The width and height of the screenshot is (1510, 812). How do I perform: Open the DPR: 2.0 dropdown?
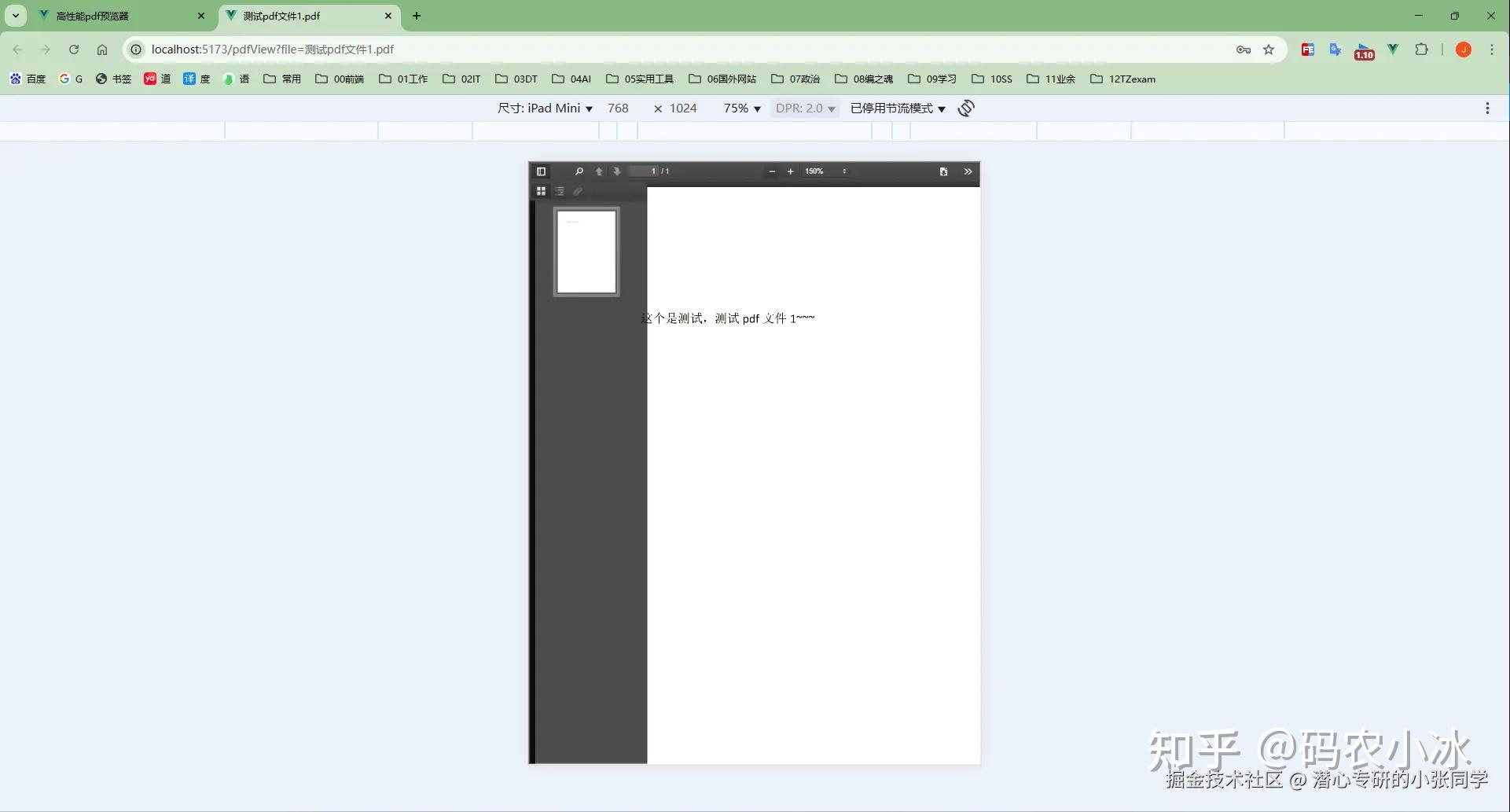tap(804, 108)
